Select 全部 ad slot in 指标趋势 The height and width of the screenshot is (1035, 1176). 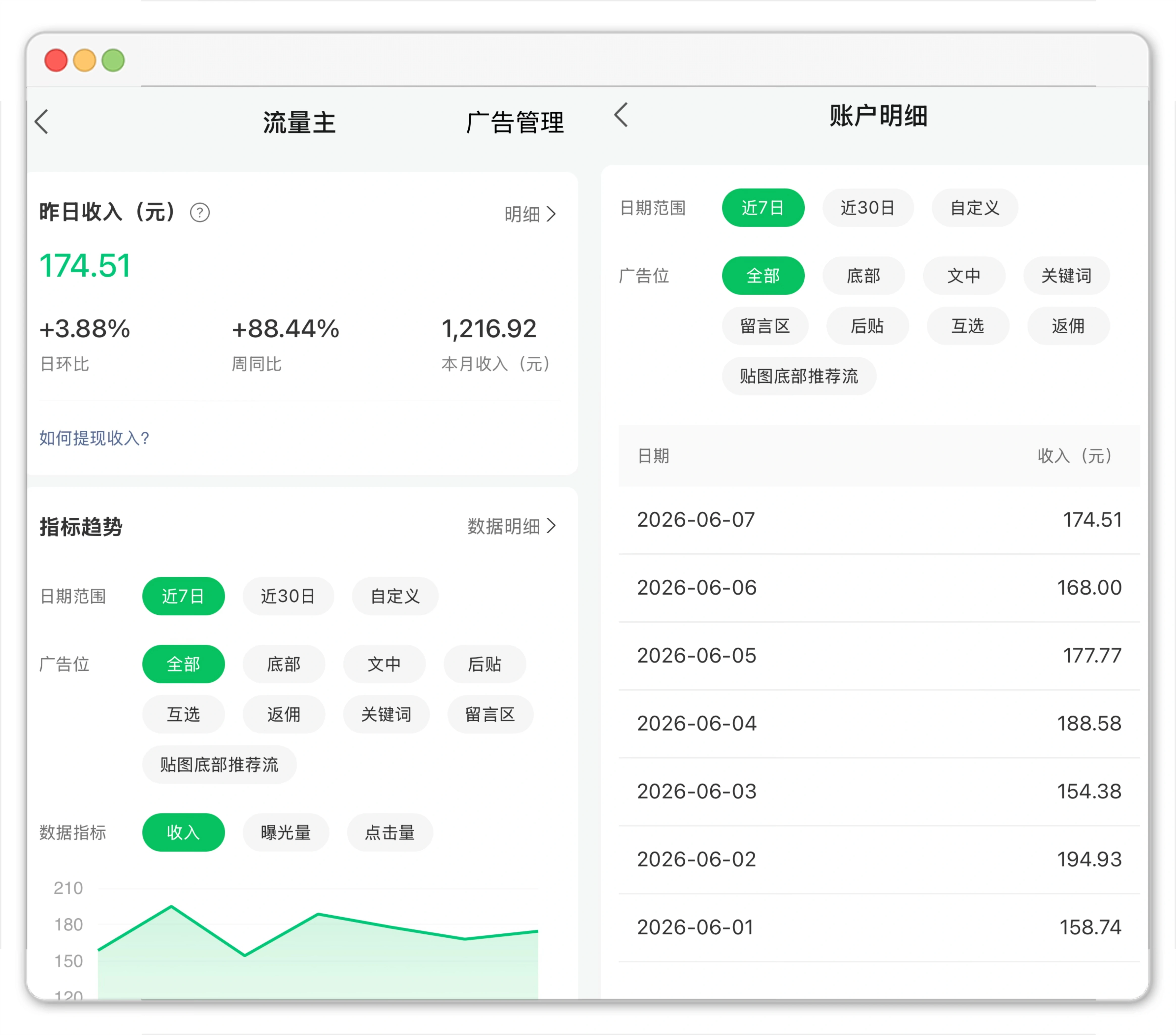(x=183, y=664)
